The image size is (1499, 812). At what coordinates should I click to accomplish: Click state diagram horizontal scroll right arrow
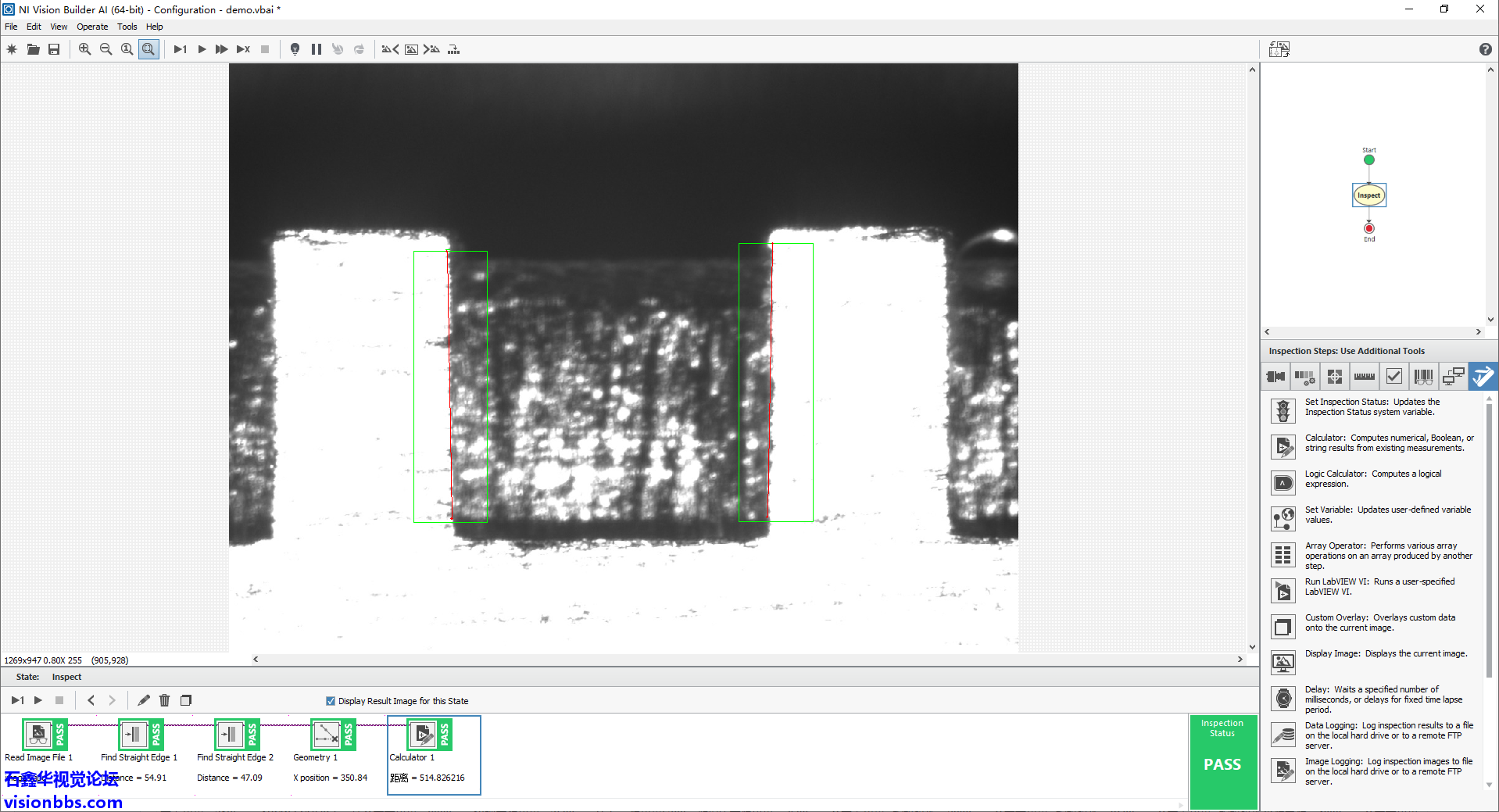pyautogui.click(x=1478, y=332)
